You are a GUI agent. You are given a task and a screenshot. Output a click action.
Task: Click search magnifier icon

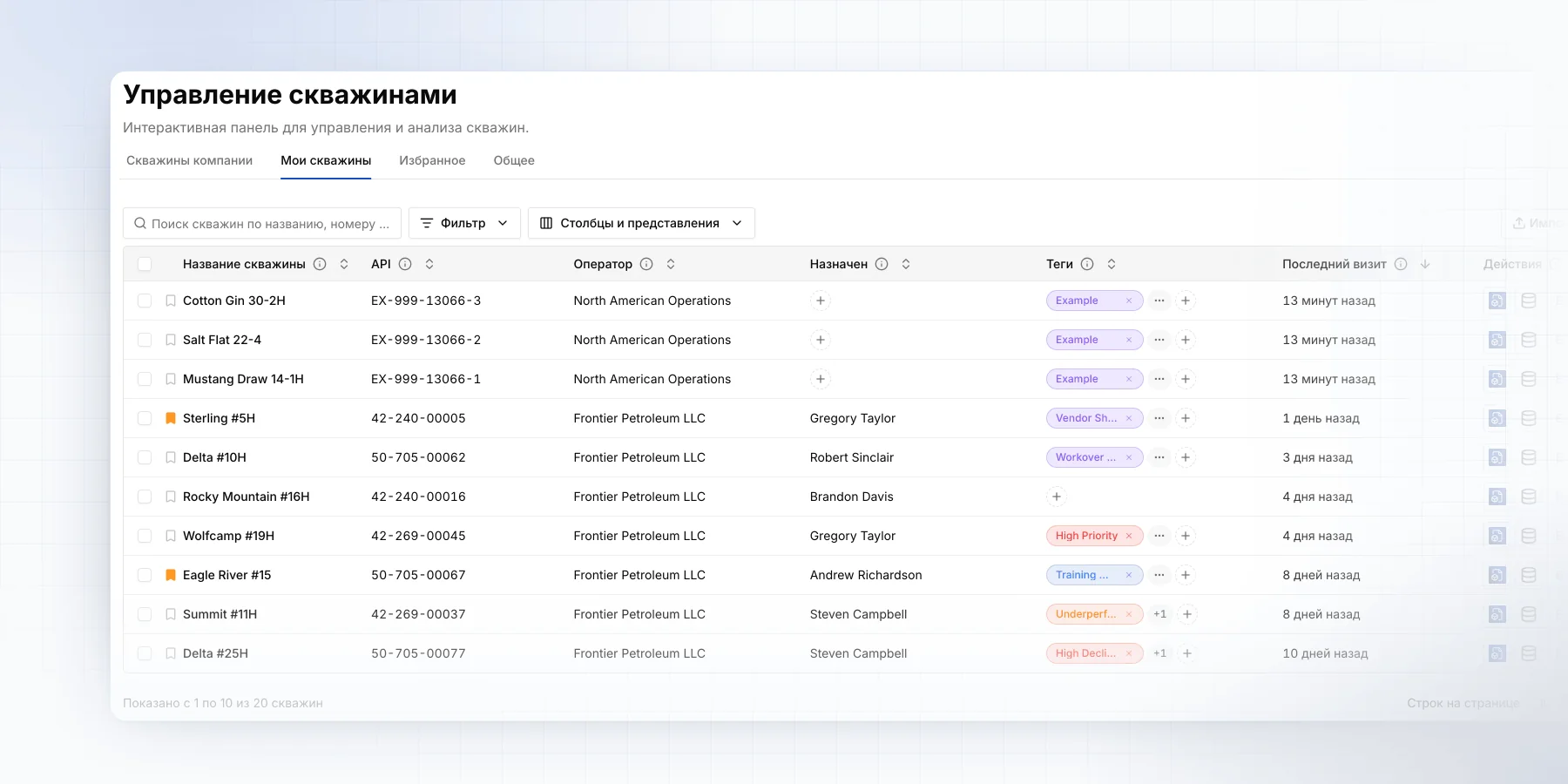[140, 224]
